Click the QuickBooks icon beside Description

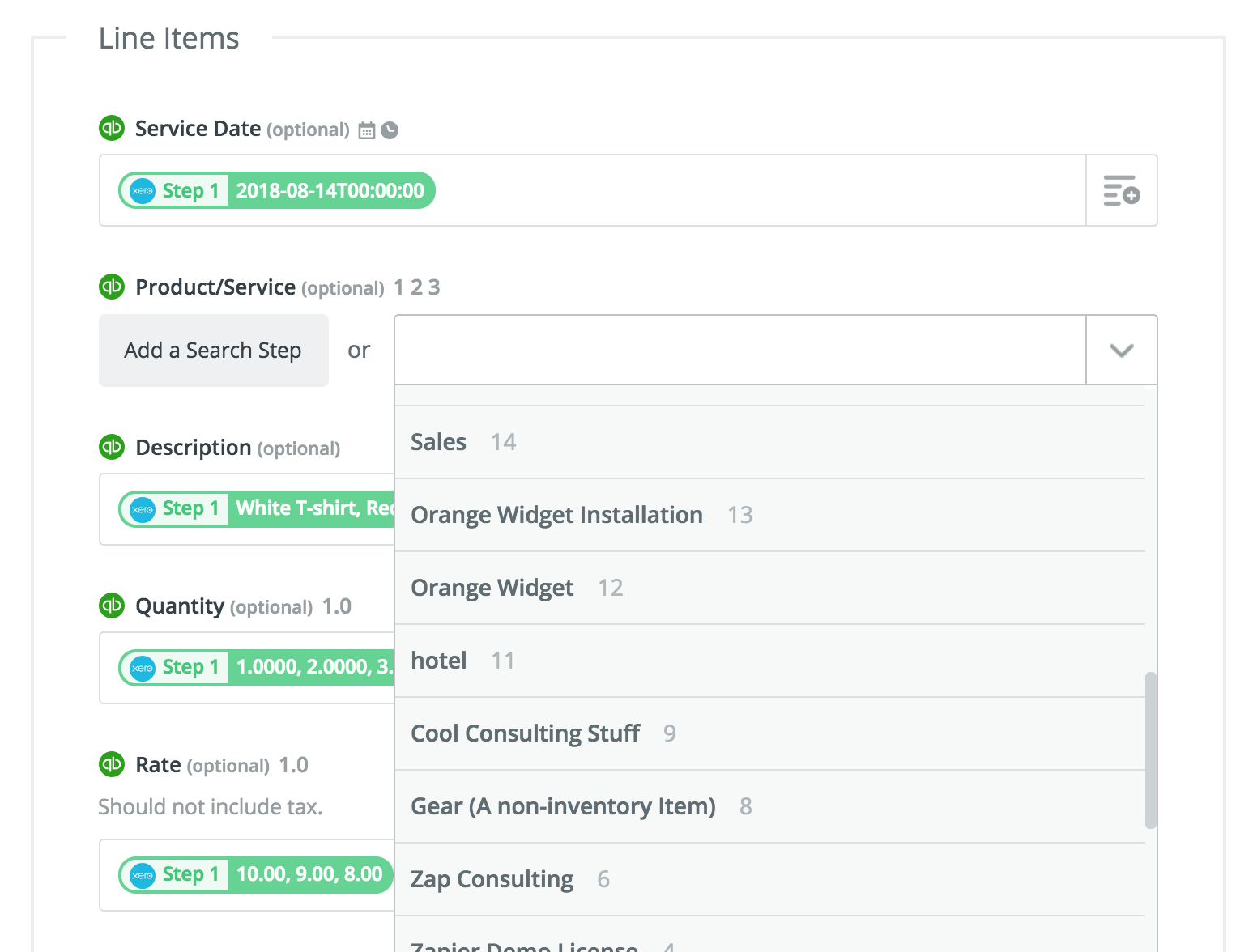click(x=112, y=447)
